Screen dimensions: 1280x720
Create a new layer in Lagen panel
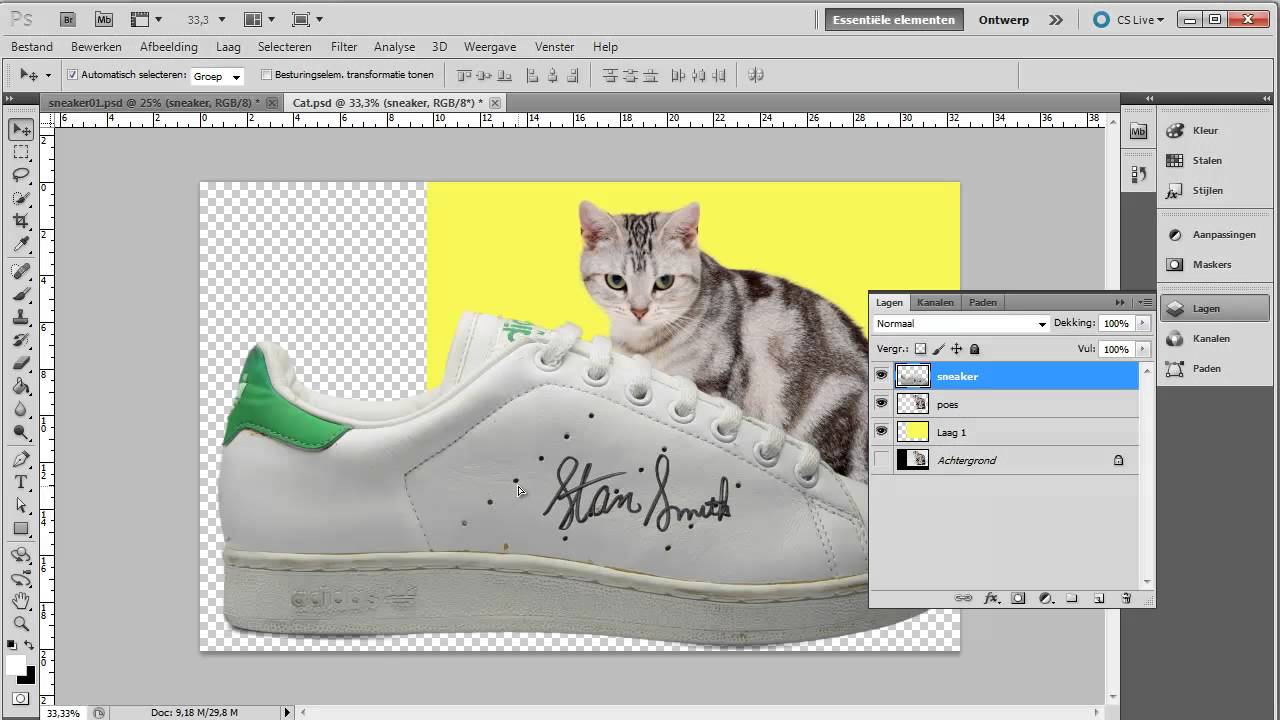(1099, 598)
